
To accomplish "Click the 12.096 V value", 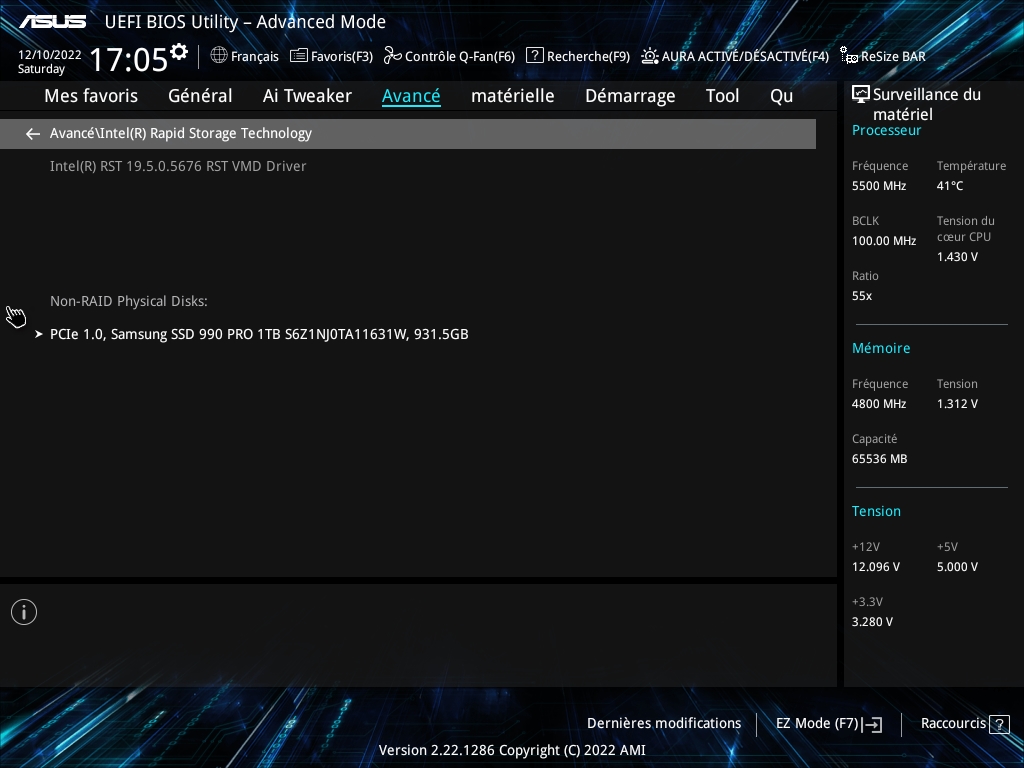I will click(x=876, y=567).
